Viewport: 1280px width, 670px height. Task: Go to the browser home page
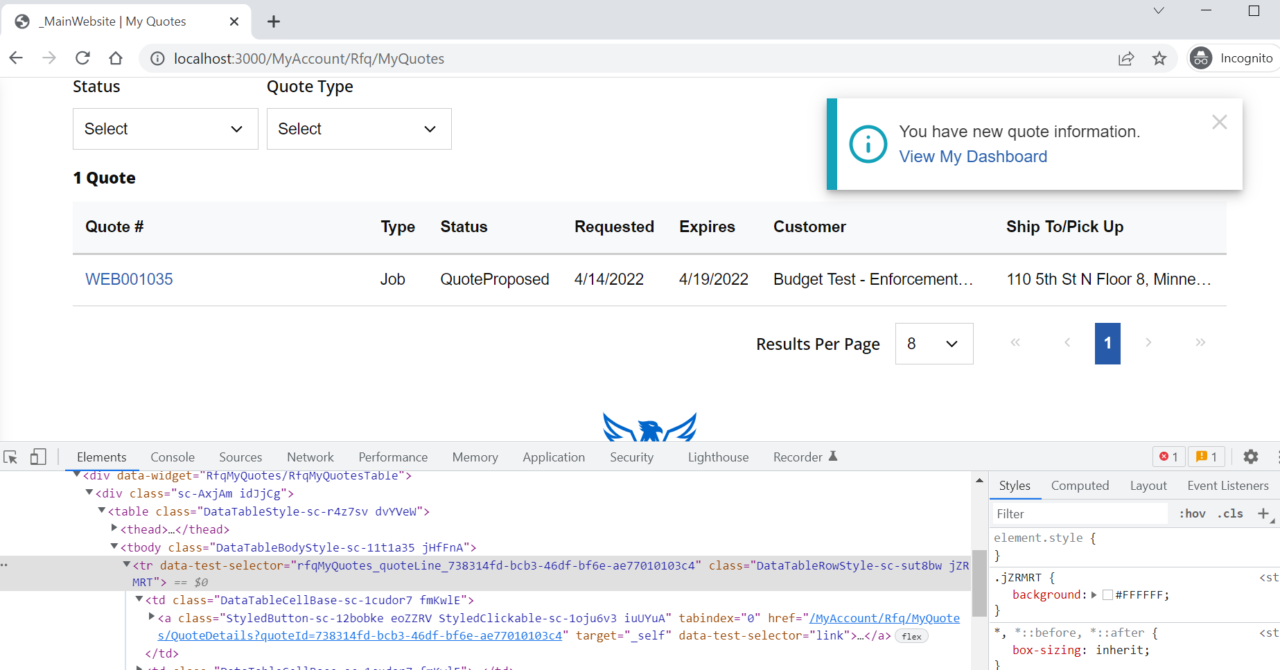[x=116, y=58]
